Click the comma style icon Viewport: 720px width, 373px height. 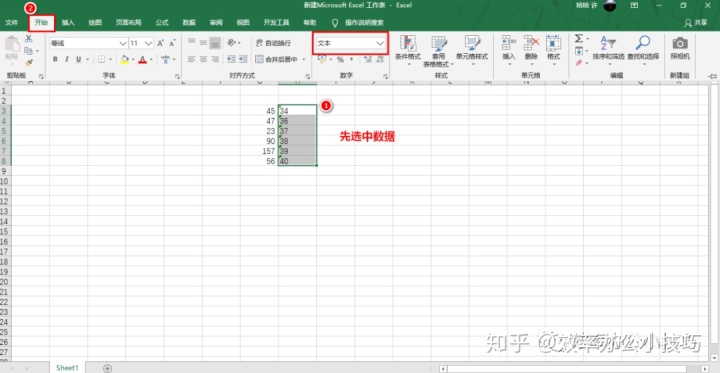[352, 59]
